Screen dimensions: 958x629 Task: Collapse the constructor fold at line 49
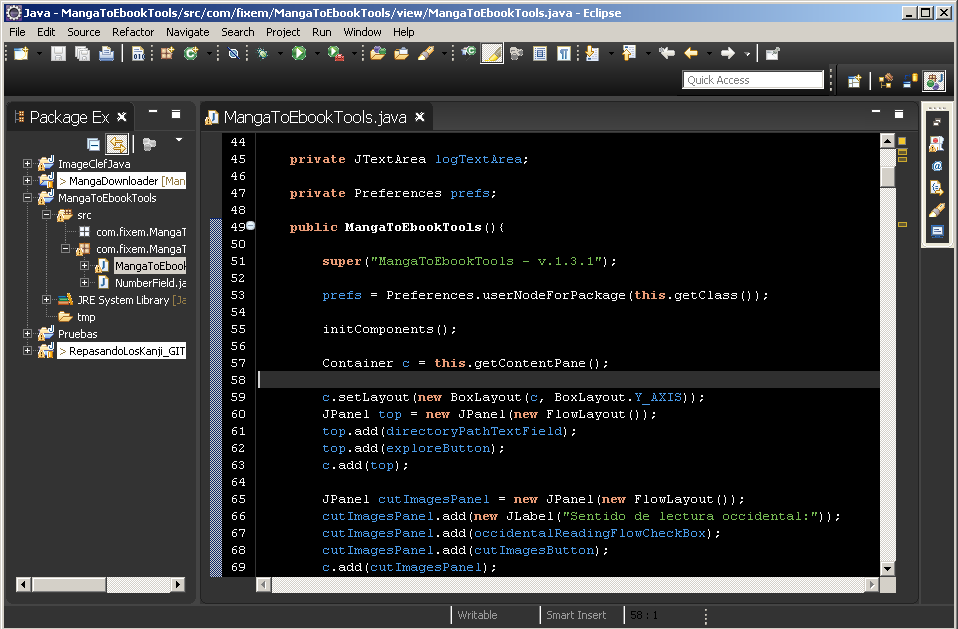[x=250, y=226]
